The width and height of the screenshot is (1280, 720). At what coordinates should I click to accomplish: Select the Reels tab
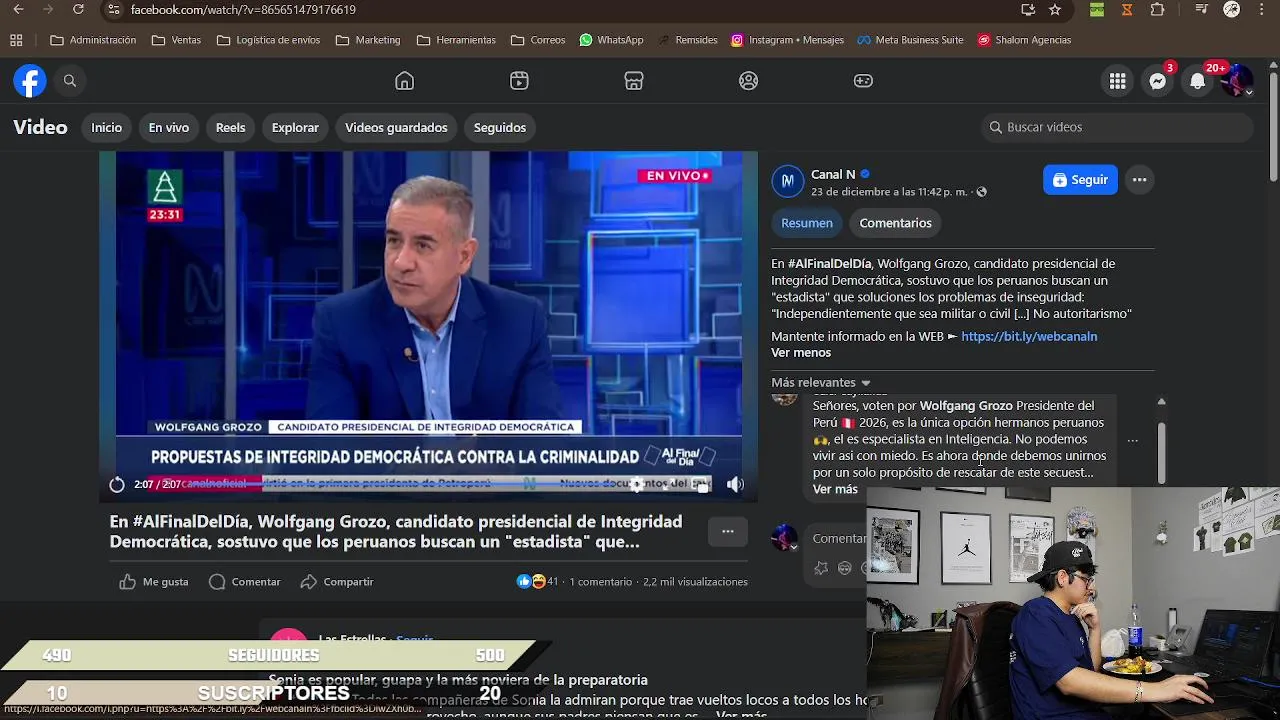(231, 128)
